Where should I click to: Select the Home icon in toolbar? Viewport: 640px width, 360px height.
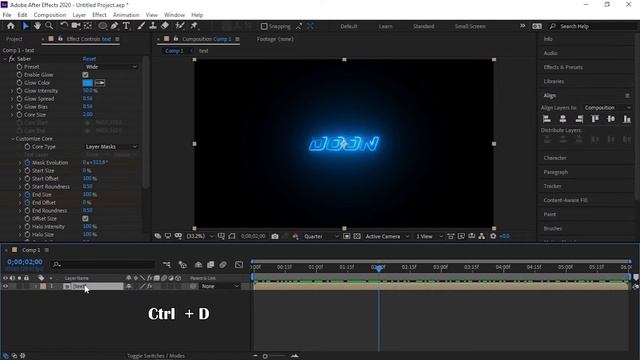click(11, 26)
